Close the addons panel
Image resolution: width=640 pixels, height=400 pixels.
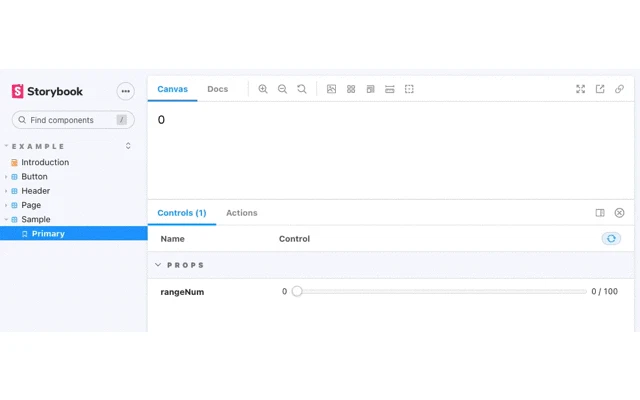point(619,213)
